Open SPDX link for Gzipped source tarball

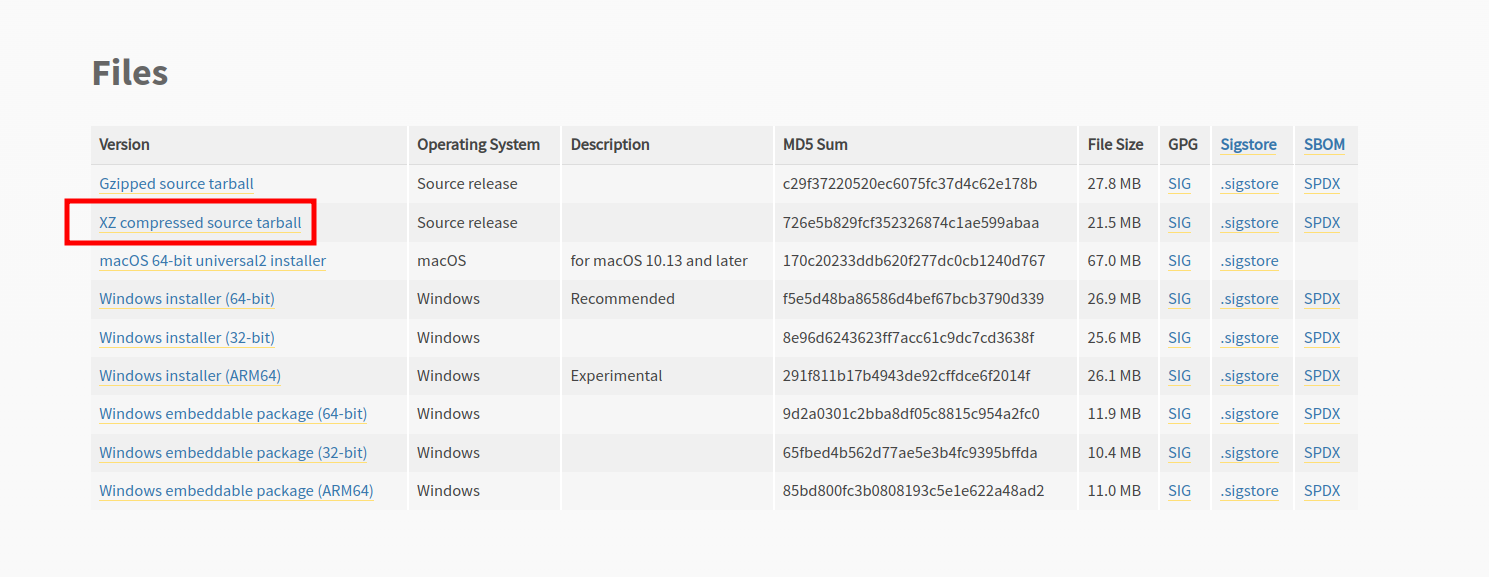pos(1322,184)
